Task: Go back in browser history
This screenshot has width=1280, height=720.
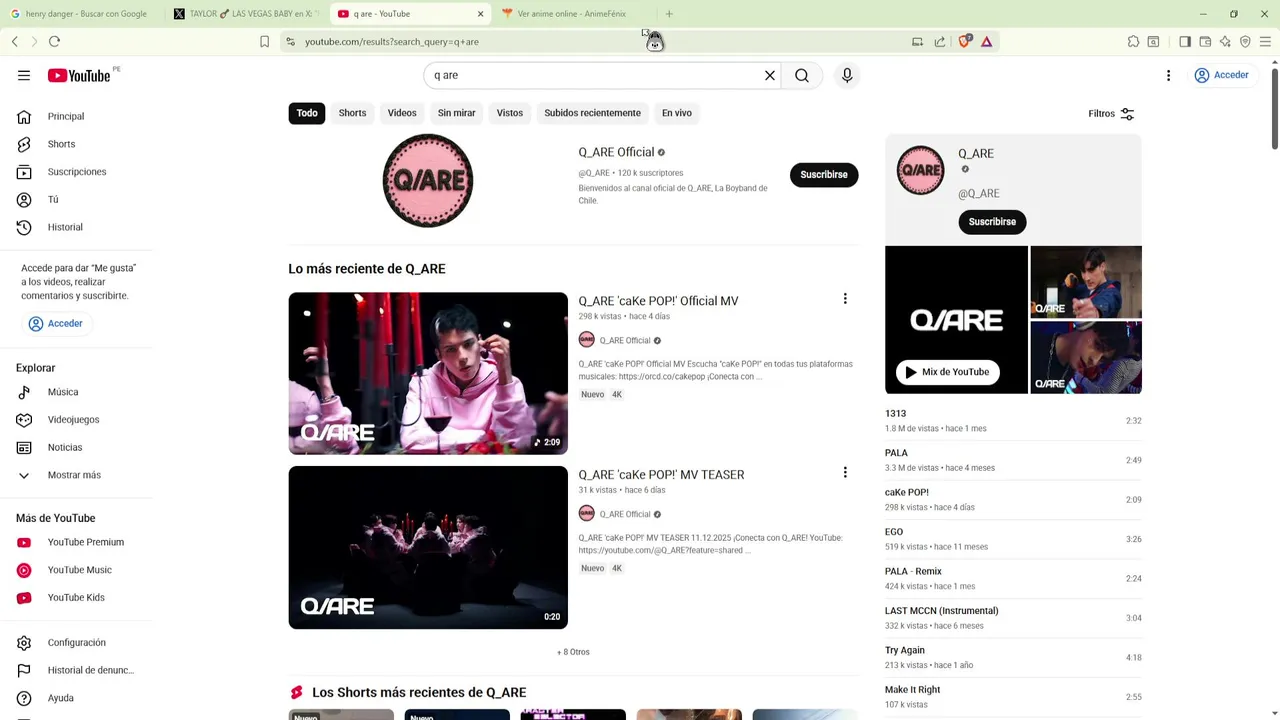Action: [x=15, y=41]
